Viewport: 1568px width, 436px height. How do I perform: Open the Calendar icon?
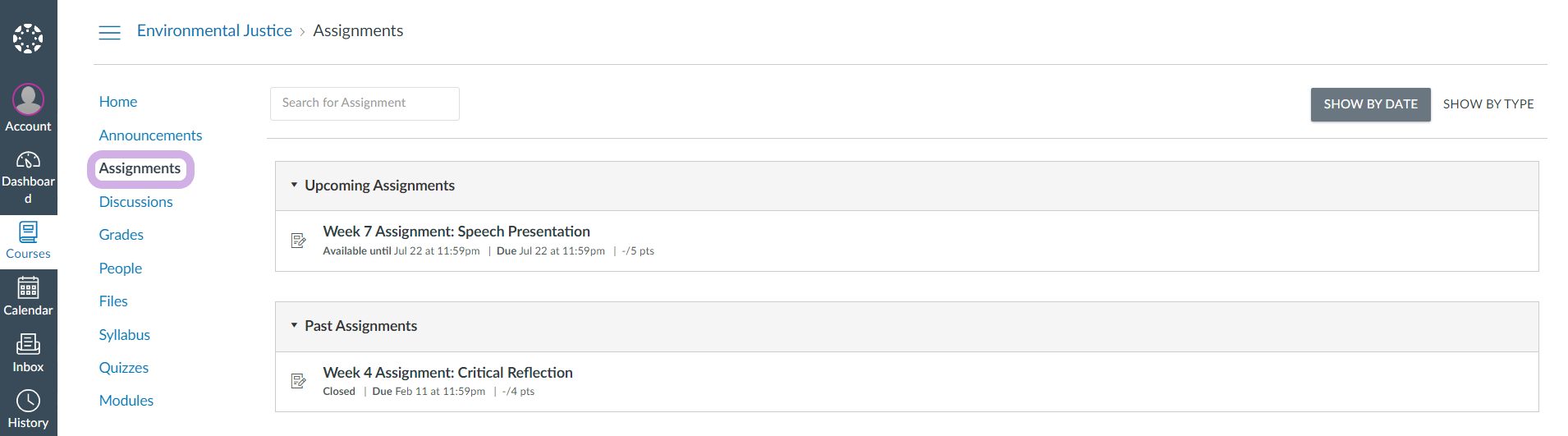pyautogui.click(x=28, y=288)
